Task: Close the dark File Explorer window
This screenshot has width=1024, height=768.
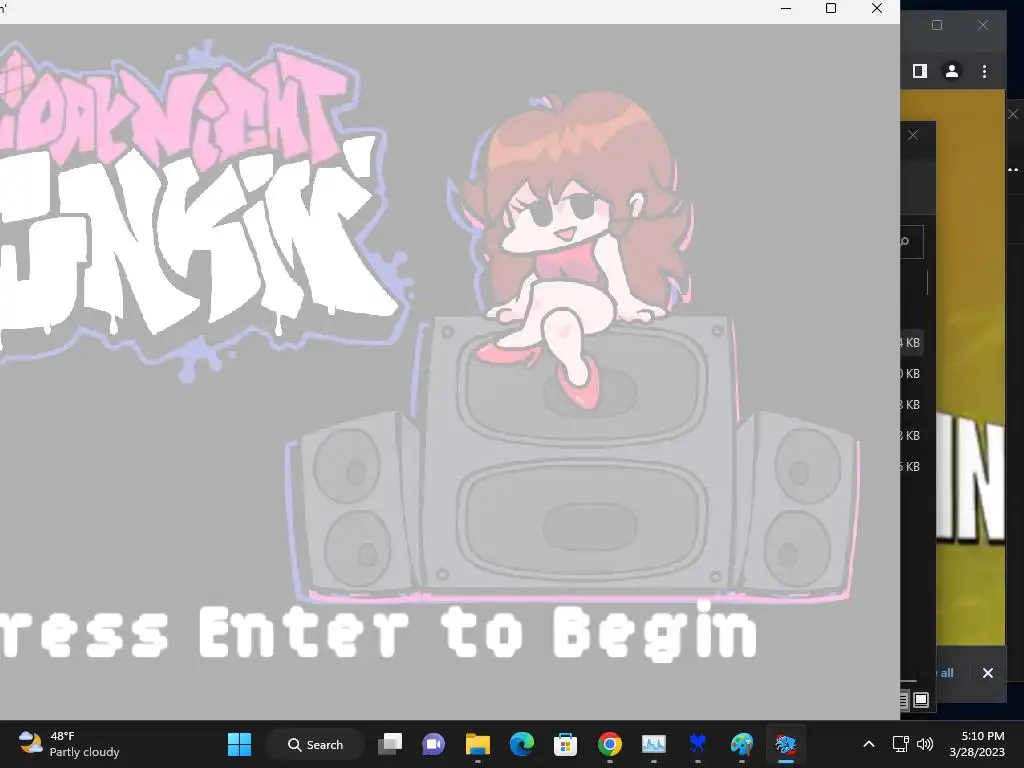Action: 913,135
